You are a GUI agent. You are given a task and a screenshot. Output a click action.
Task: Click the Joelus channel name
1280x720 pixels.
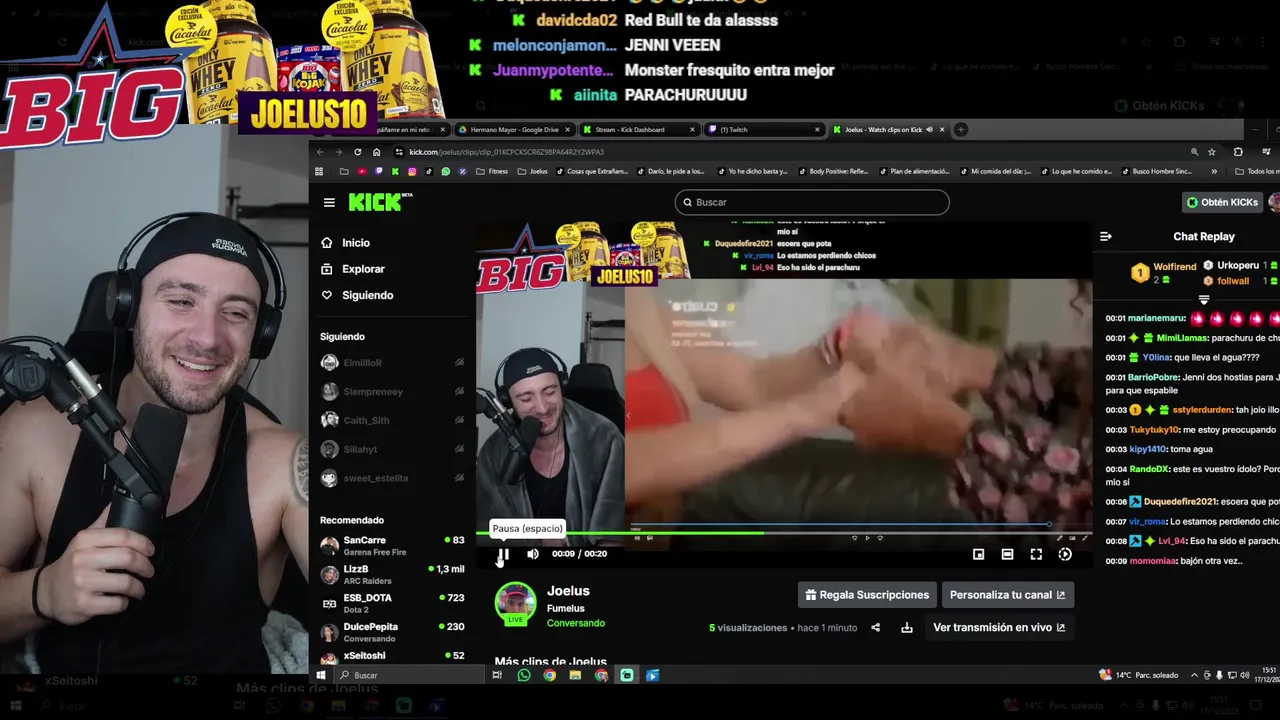pyautogui.click(x=568, y=591)
